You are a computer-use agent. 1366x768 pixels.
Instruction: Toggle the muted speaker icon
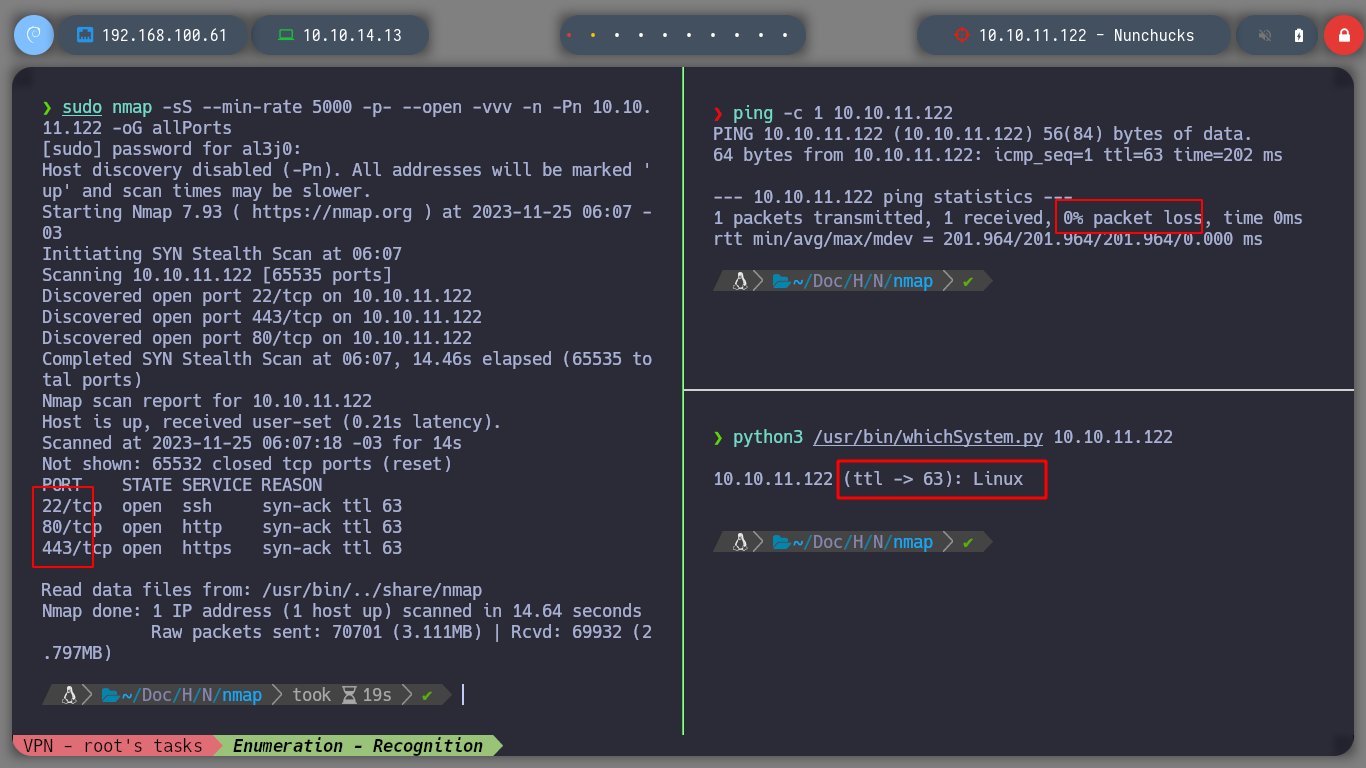[1265, 35]
